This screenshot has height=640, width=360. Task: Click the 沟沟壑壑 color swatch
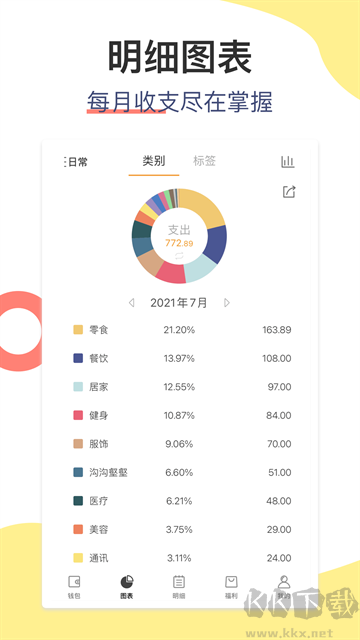point(78,473)
